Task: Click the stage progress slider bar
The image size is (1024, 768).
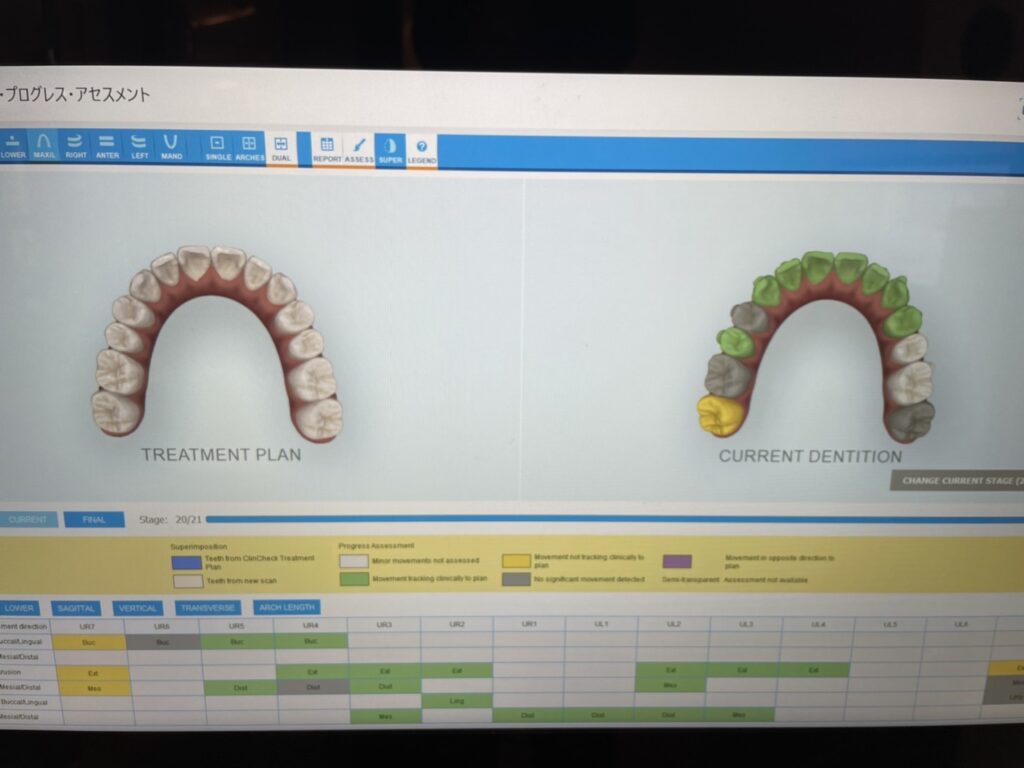Action: pos(615,520)
